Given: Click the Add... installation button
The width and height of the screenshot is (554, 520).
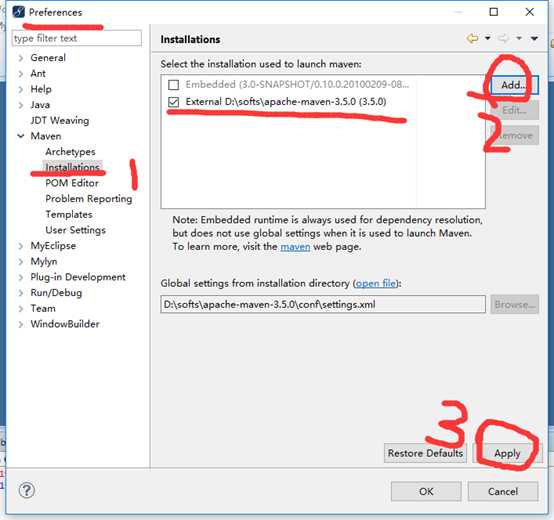Looking at the screenshot, I should point(514,85).
